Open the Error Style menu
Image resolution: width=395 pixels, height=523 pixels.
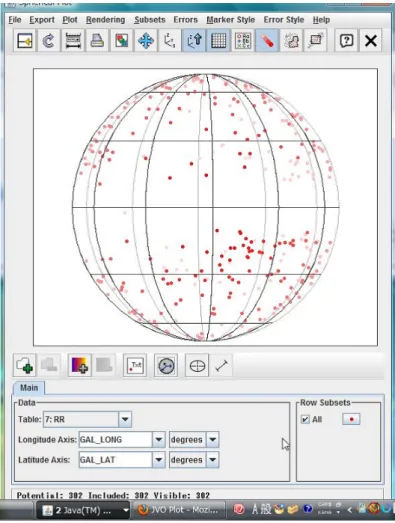(284, 20)
